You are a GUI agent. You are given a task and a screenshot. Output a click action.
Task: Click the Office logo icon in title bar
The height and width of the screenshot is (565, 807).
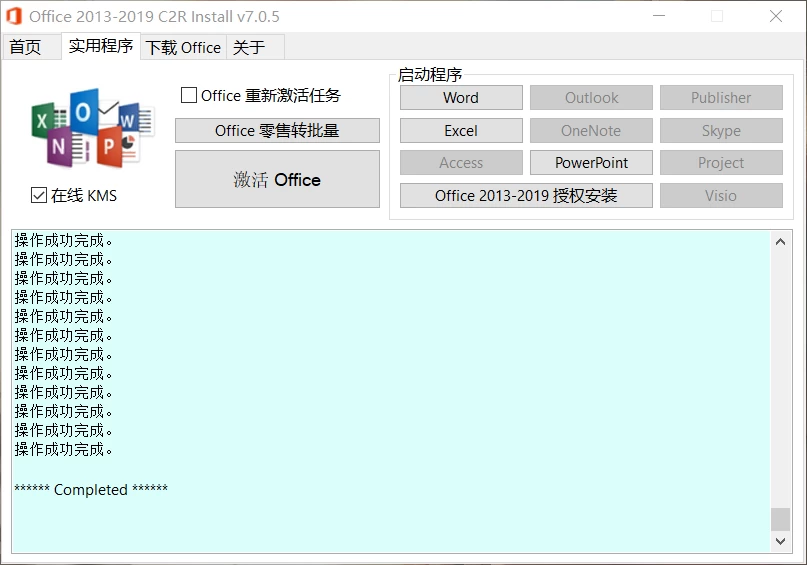[x=14, y=16]
